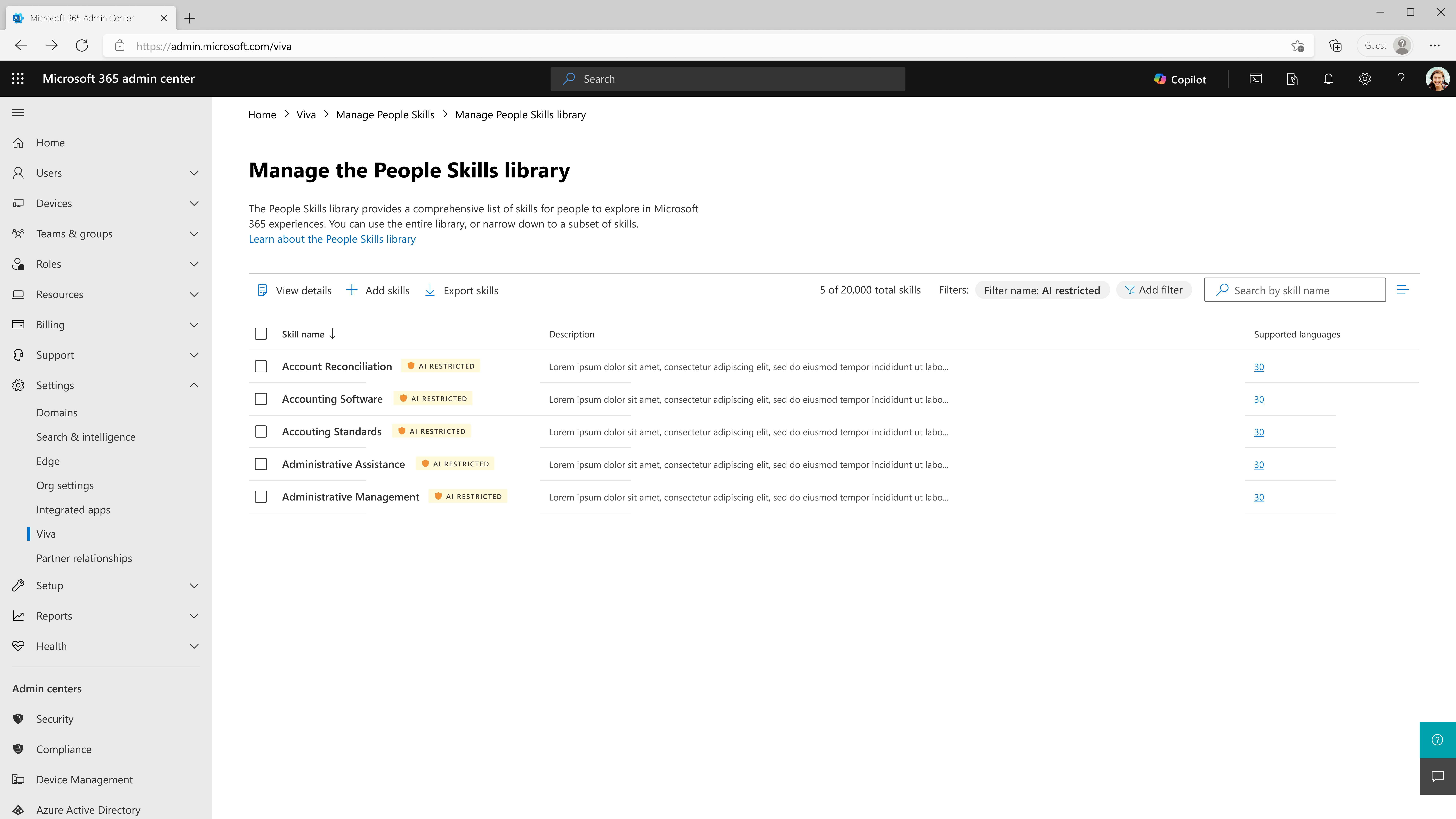The image size is (1456, 819).
Task: Click the browser forward arrow
Action: 51,46
